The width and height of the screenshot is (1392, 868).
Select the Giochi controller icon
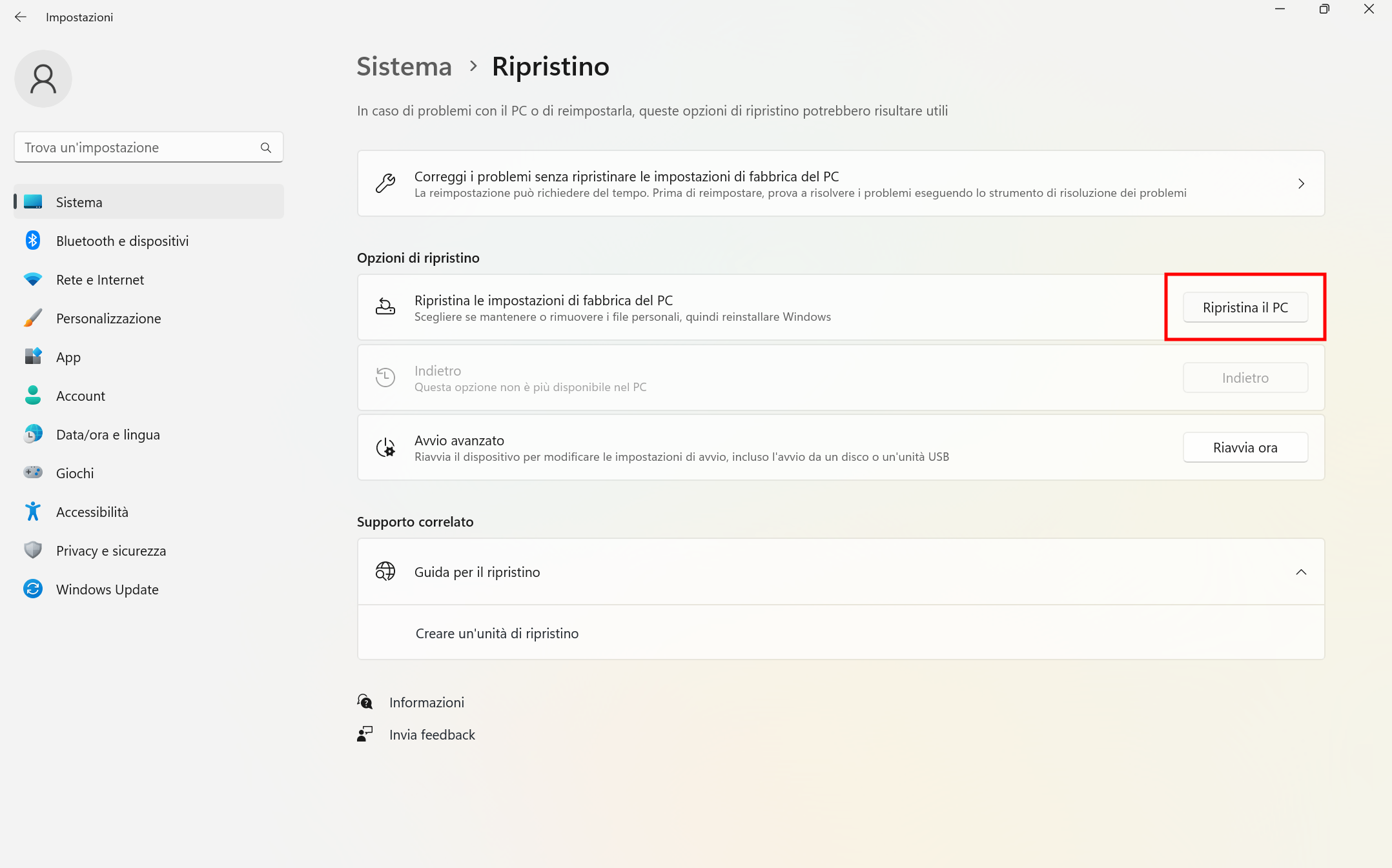[x=33, y=473]
